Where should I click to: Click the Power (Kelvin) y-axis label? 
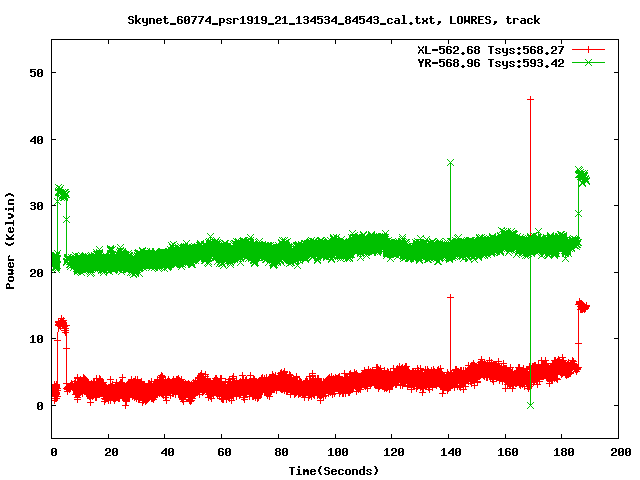point(10,241)
